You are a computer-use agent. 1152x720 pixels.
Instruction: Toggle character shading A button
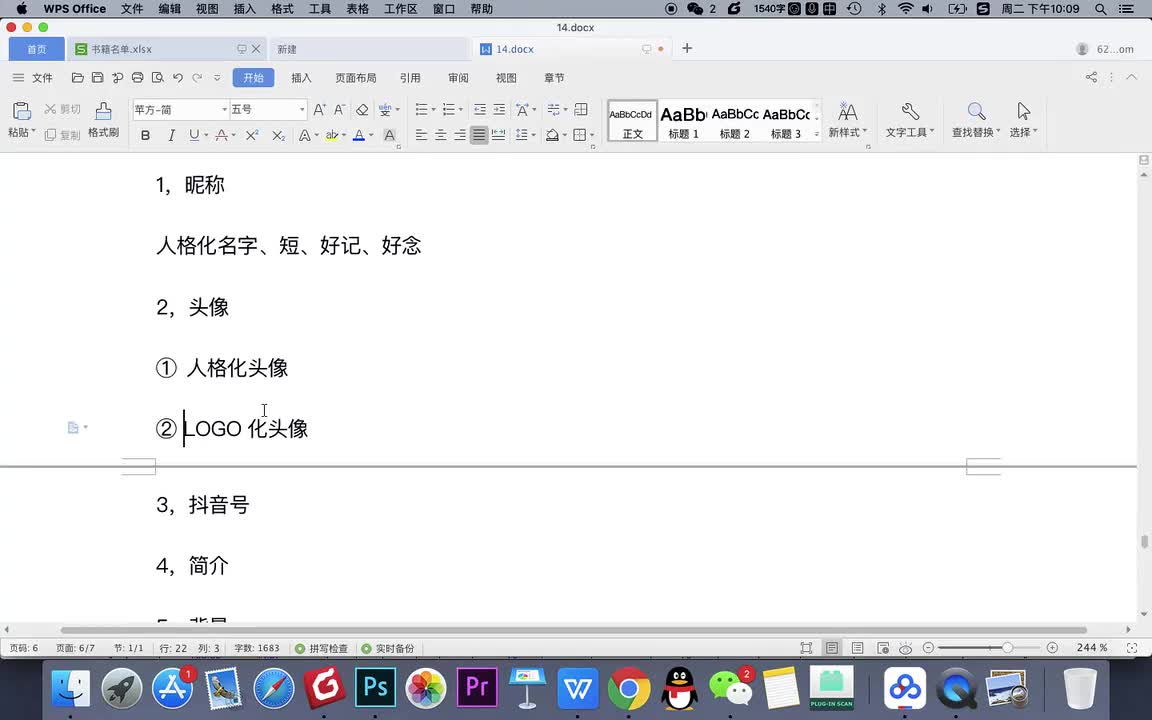click(x=389, y=135)
